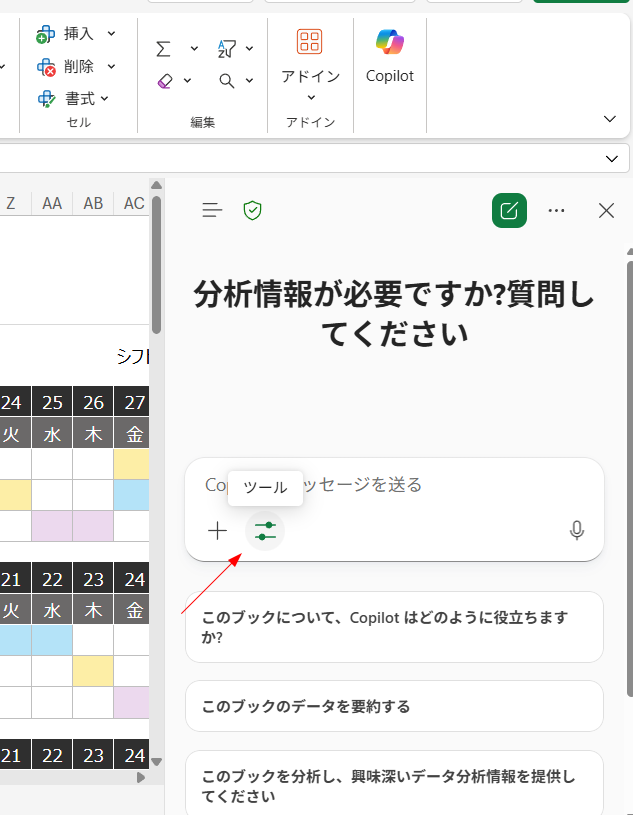Screen dimensions: 633x815
Task: Expand the 挿入 (Insert) cells dropdown
Action: pos(111,34)
